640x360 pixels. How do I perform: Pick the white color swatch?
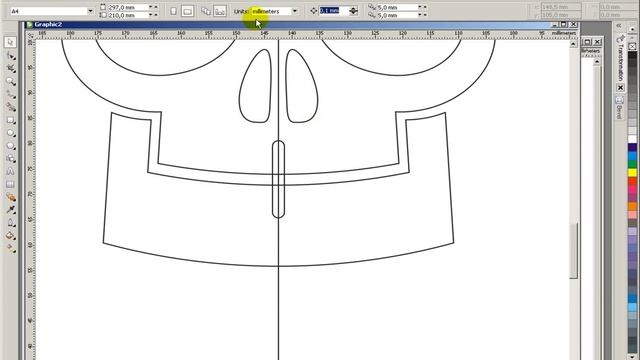click(632, 139)
